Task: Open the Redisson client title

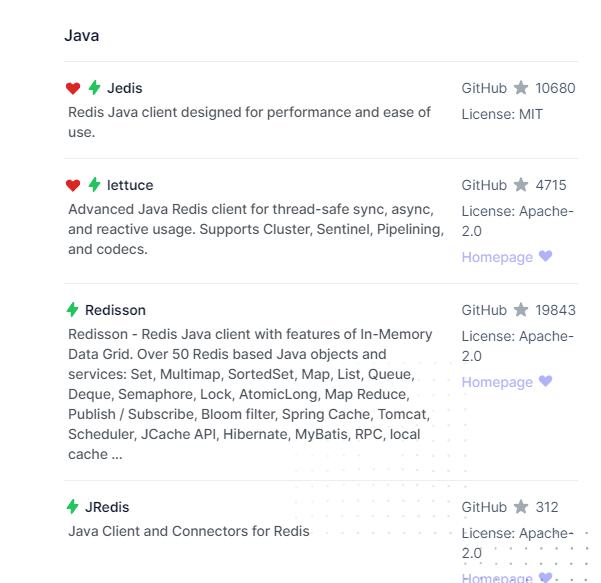Action: click(x=115, y=310)
